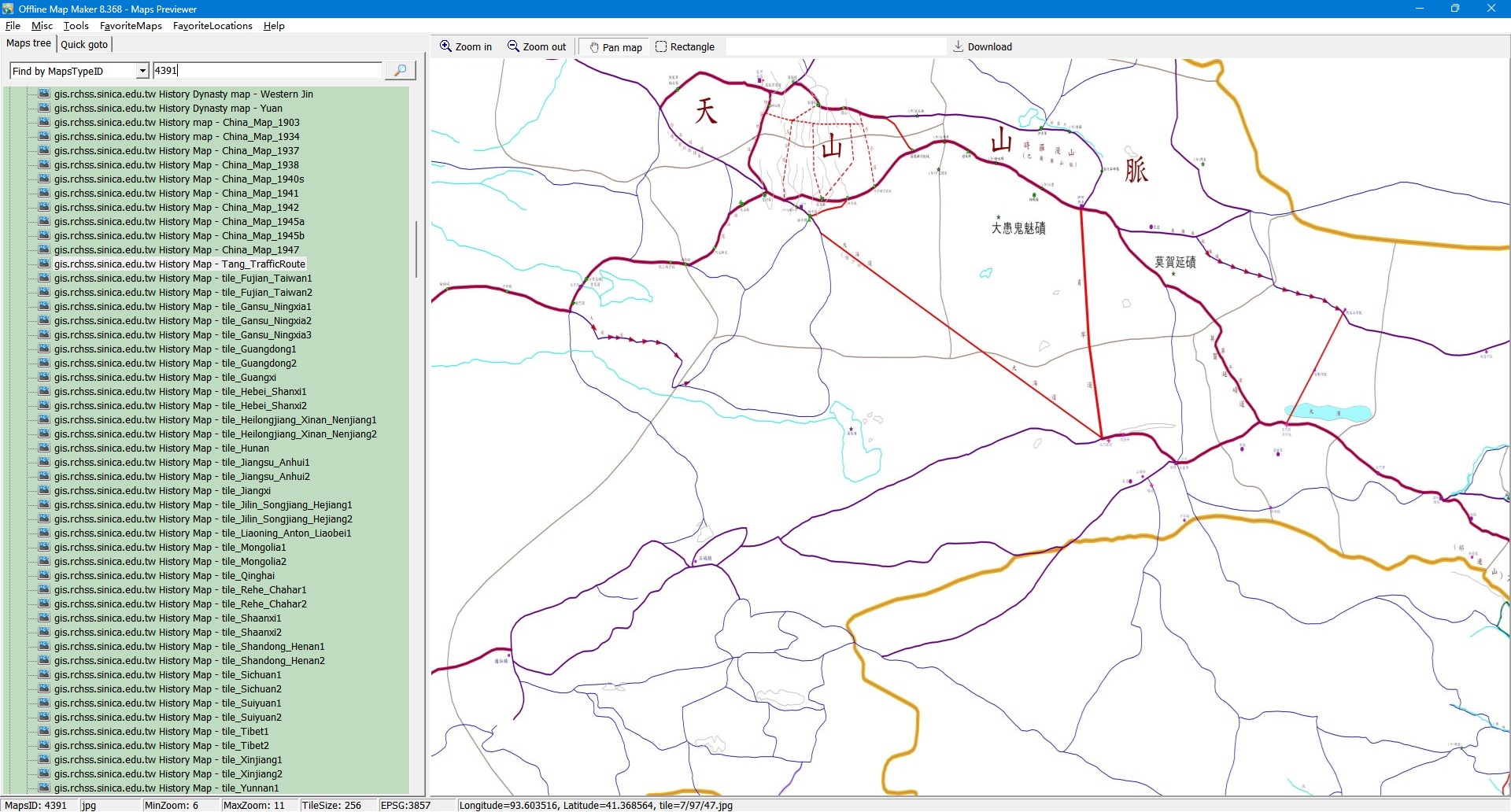Click the Download arrow icon
This screenshot has width=1511, height=812.
click(x=958, y=46)
